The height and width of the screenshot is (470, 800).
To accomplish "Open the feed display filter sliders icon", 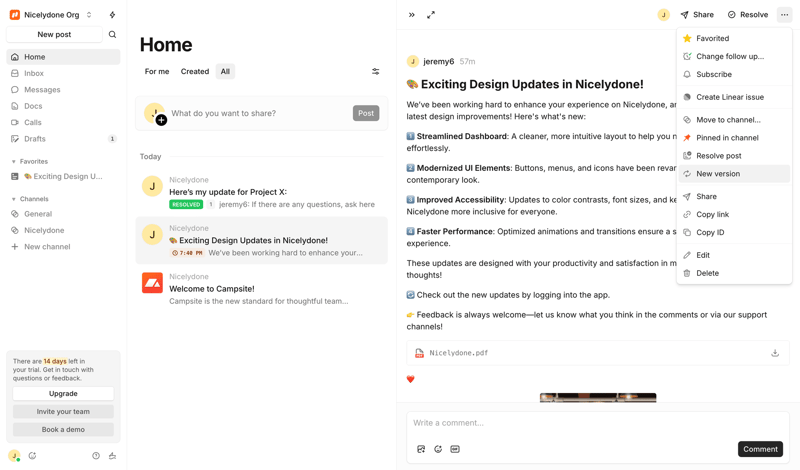I will pyautogui.click(x=376, y=71).
